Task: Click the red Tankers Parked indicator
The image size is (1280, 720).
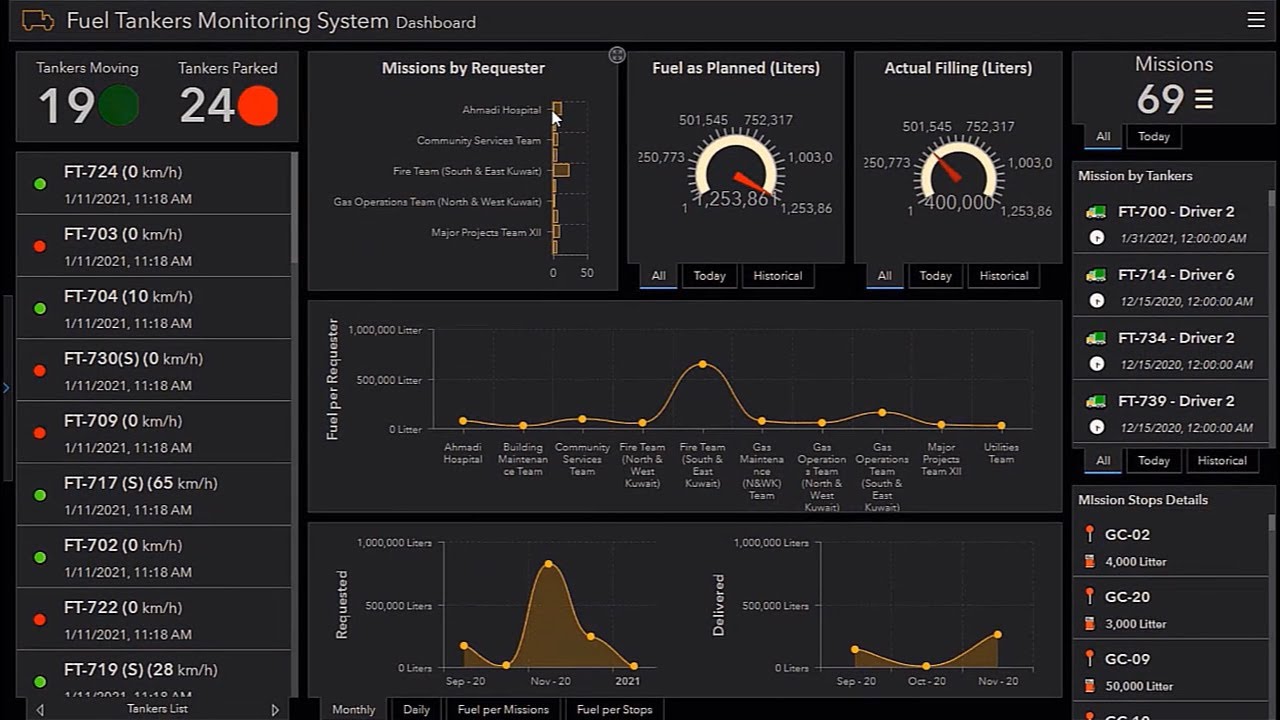Action: [258, 106]
